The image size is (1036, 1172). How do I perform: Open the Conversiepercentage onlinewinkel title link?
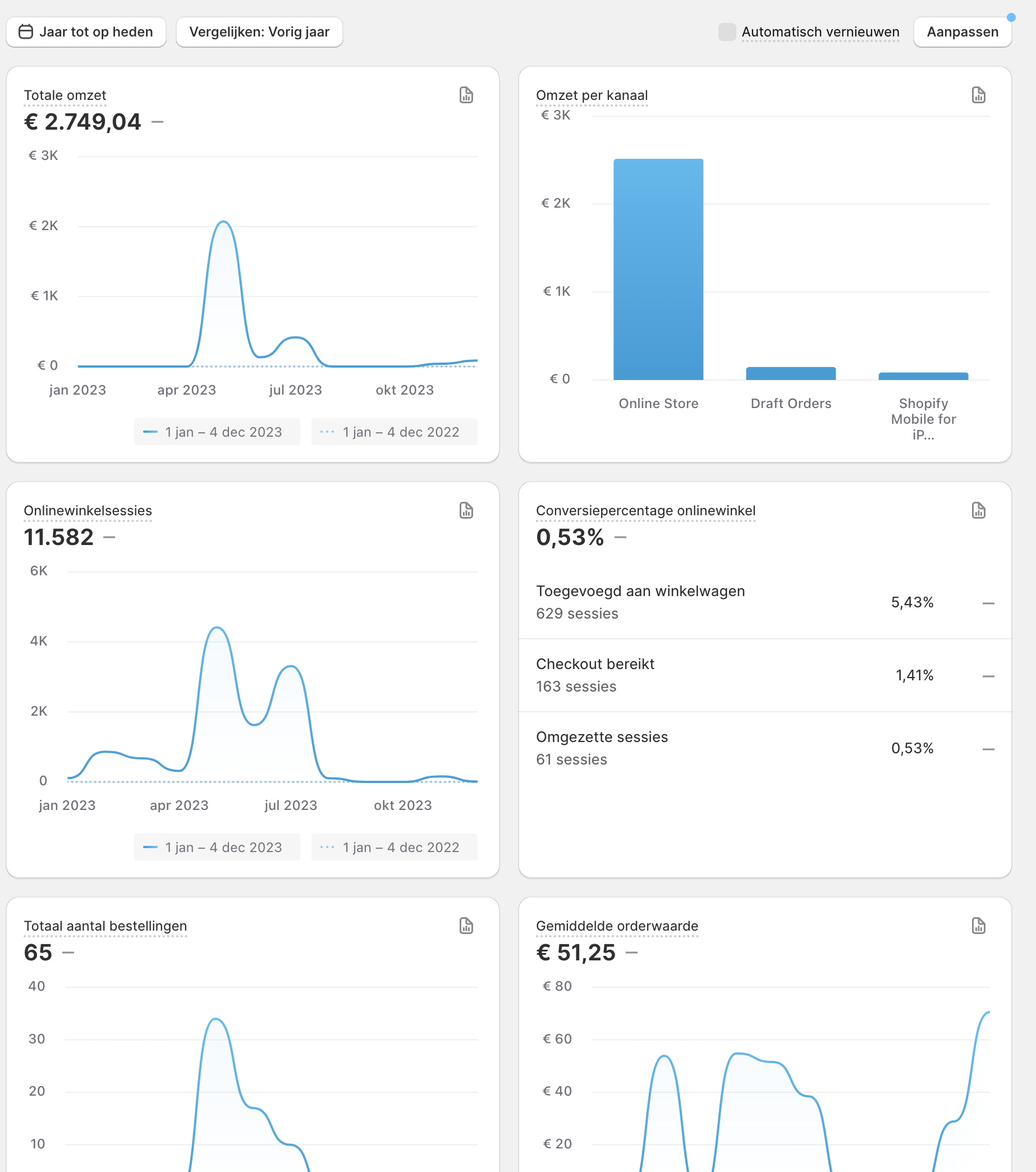[645, 510]
